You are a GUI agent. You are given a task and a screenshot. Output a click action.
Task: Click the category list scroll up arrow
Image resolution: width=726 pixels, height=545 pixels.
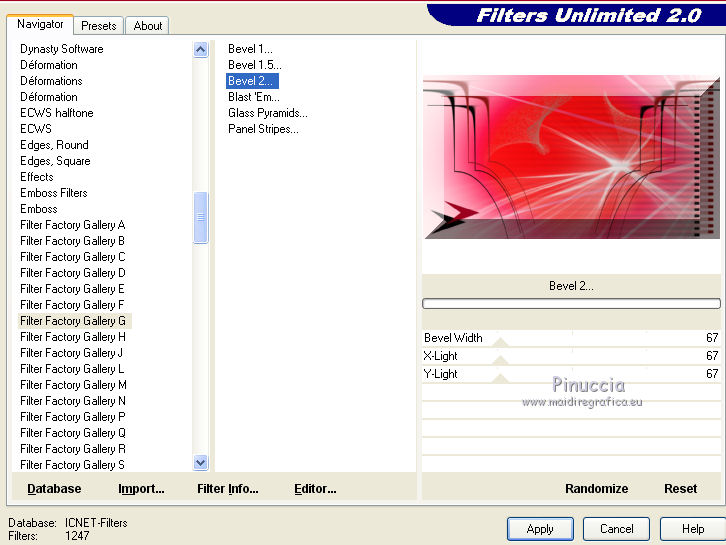[x=200, y=50]
